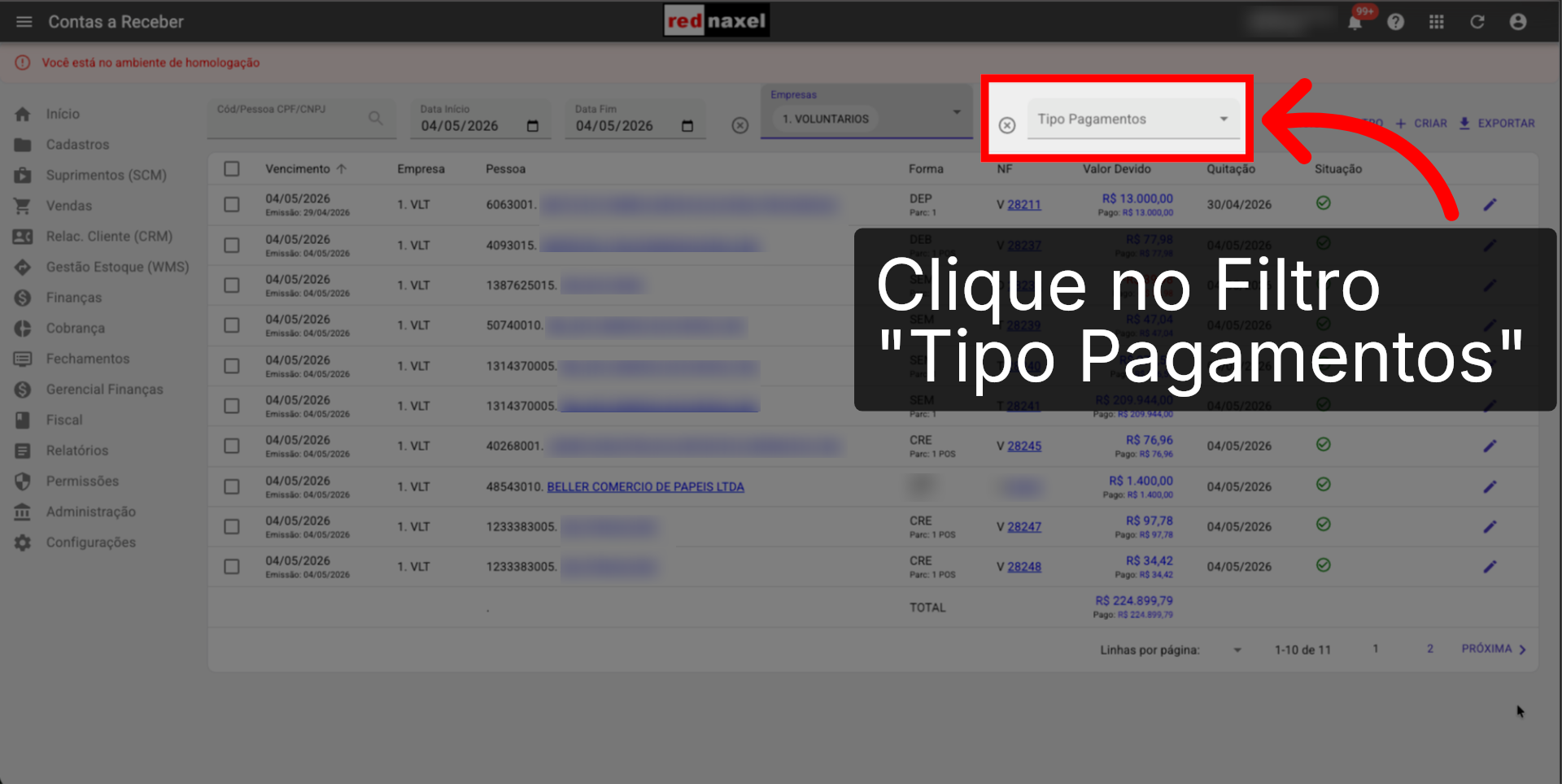Click the Permissões shield icon
The image size is (1562, 784).
pos(23,481)
